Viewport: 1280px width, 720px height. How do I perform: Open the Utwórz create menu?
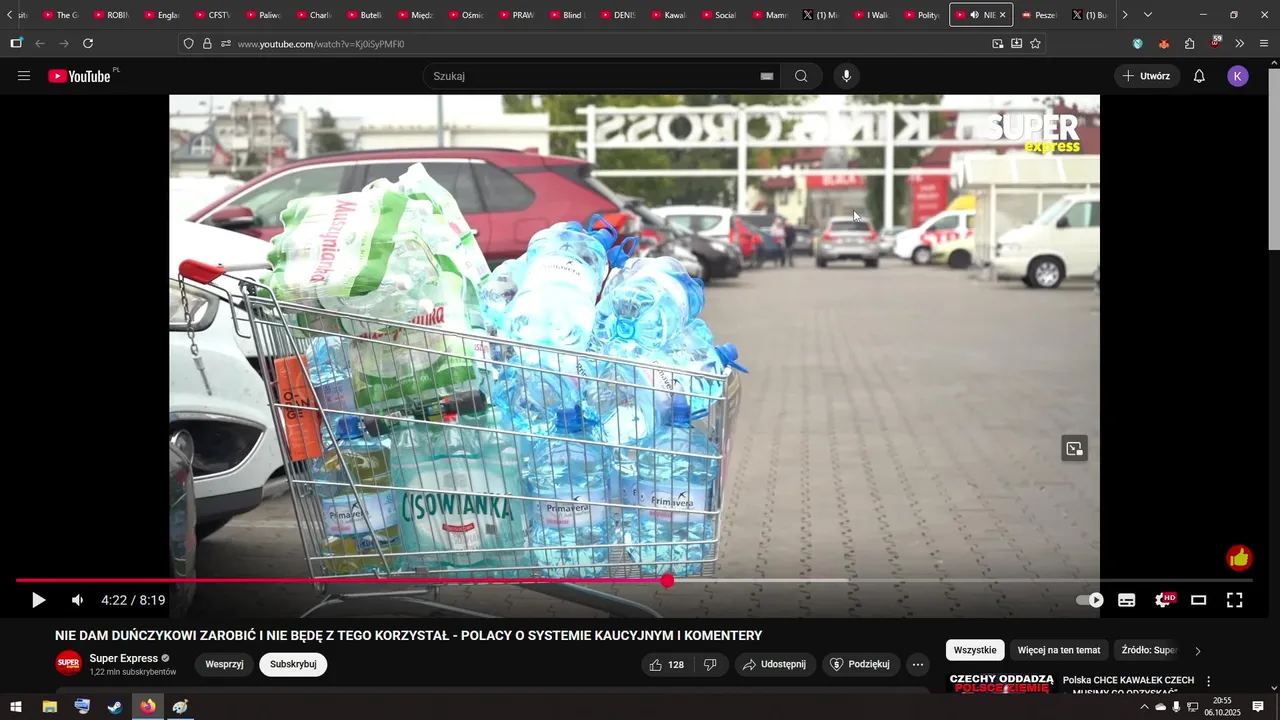(x=1147, y=76)
